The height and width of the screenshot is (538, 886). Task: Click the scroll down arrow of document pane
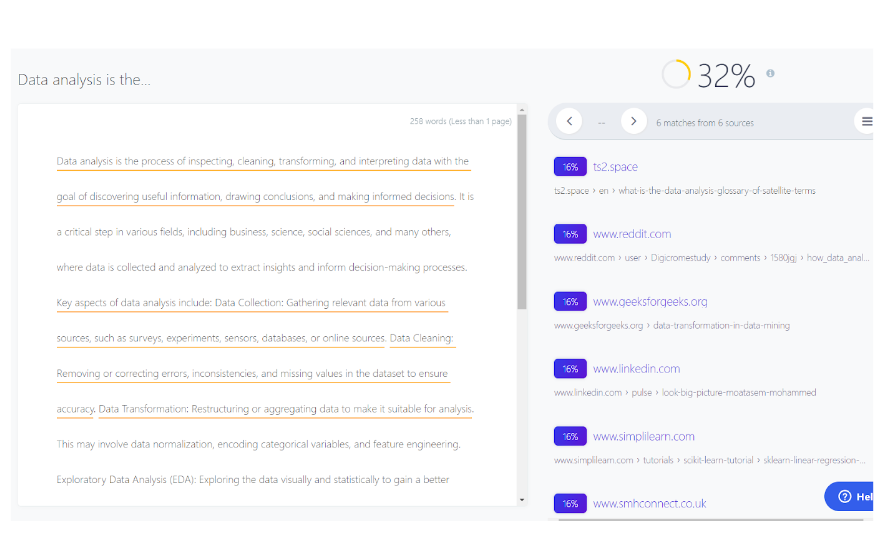(x=521, y=499)
